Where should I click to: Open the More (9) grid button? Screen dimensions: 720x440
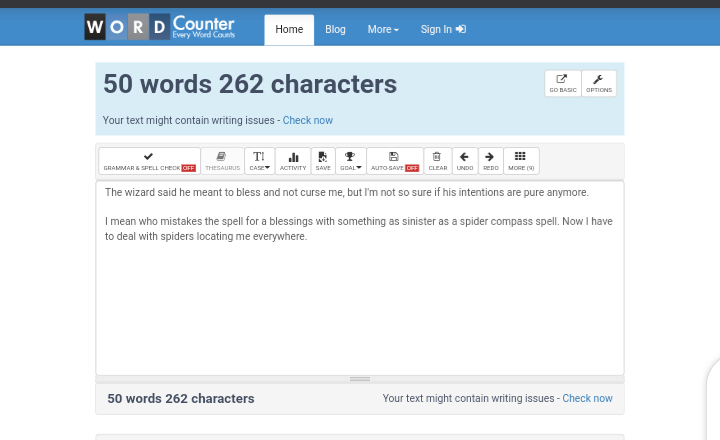(521, 161)
